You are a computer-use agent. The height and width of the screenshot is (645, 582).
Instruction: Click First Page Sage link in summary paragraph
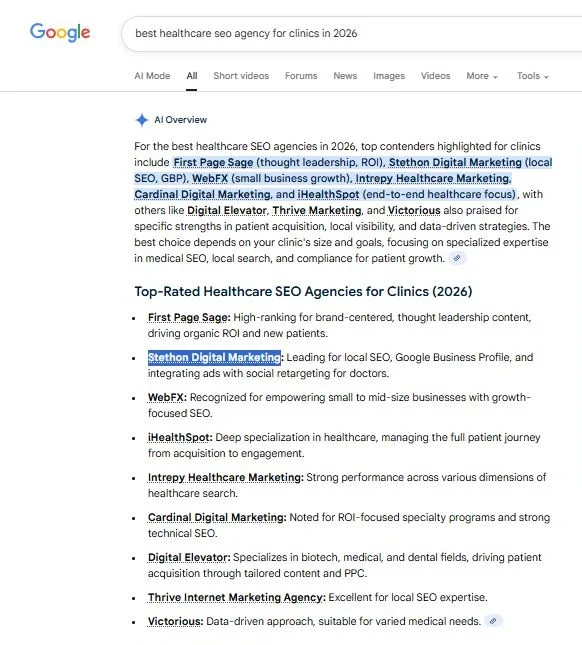point(213,162)
